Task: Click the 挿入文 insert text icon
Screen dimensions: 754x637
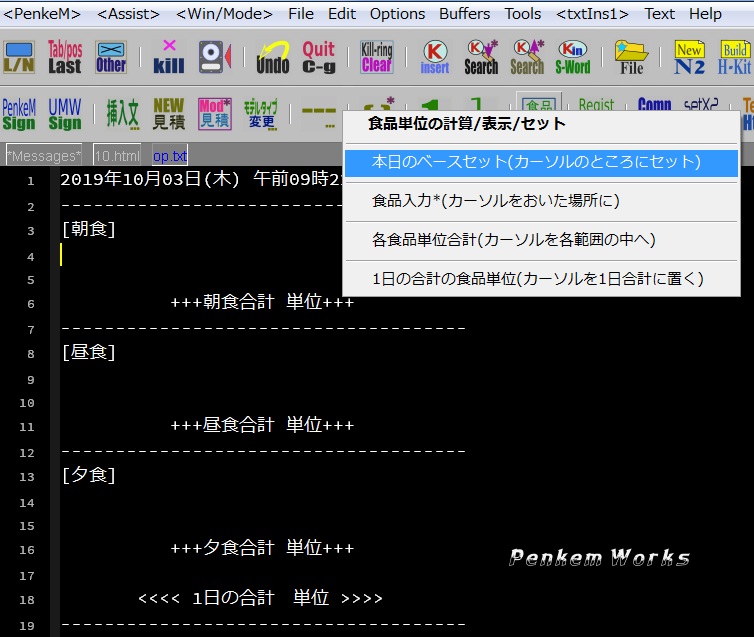Action: (x=123, y=114)
